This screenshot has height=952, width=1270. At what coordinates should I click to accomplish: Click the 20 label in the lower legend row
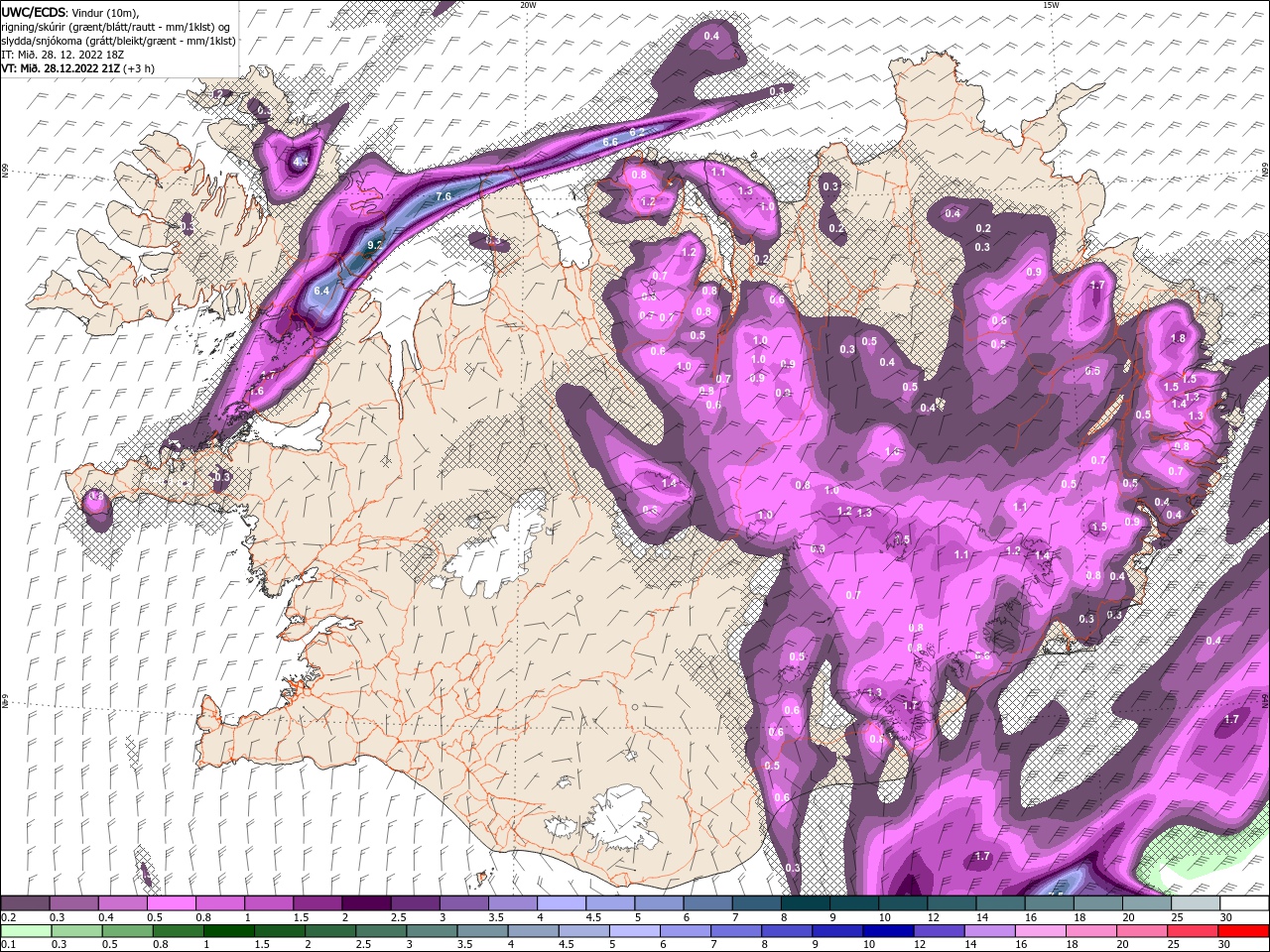coord(1124,945)
